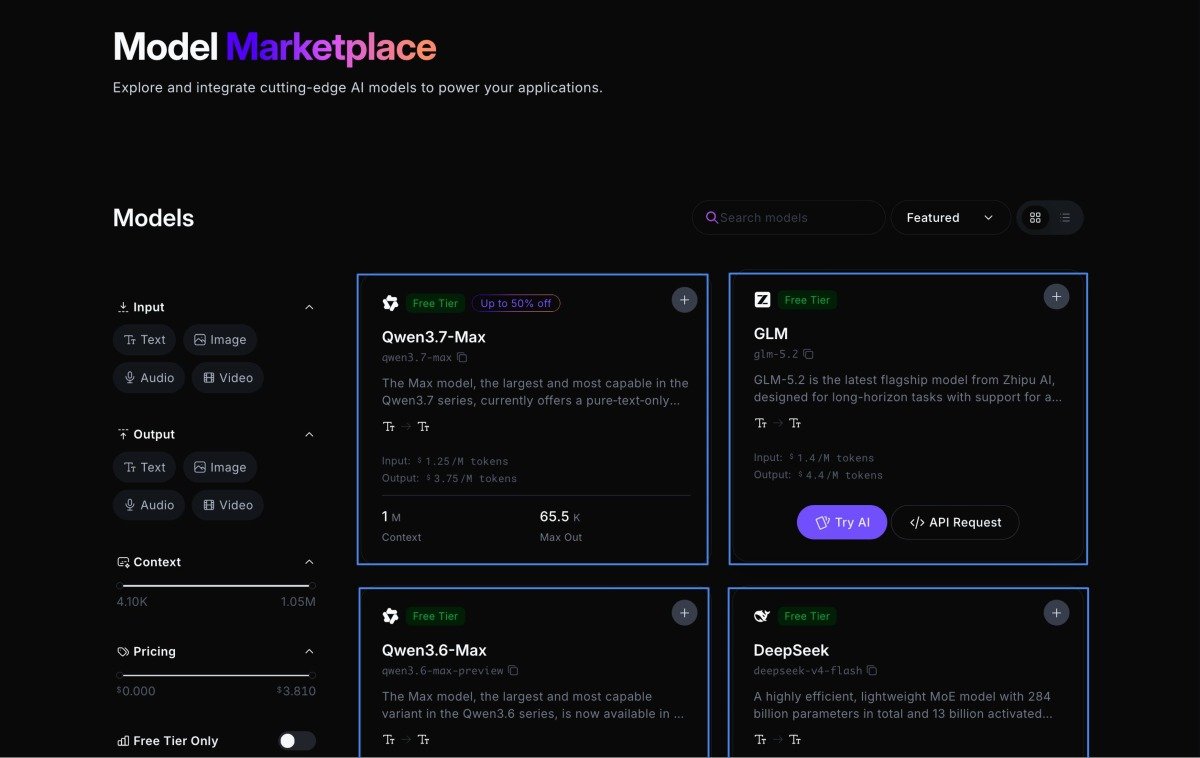Filter Output by Text
The width and height of the screenshot is (1200, 758).
[145, 467]
